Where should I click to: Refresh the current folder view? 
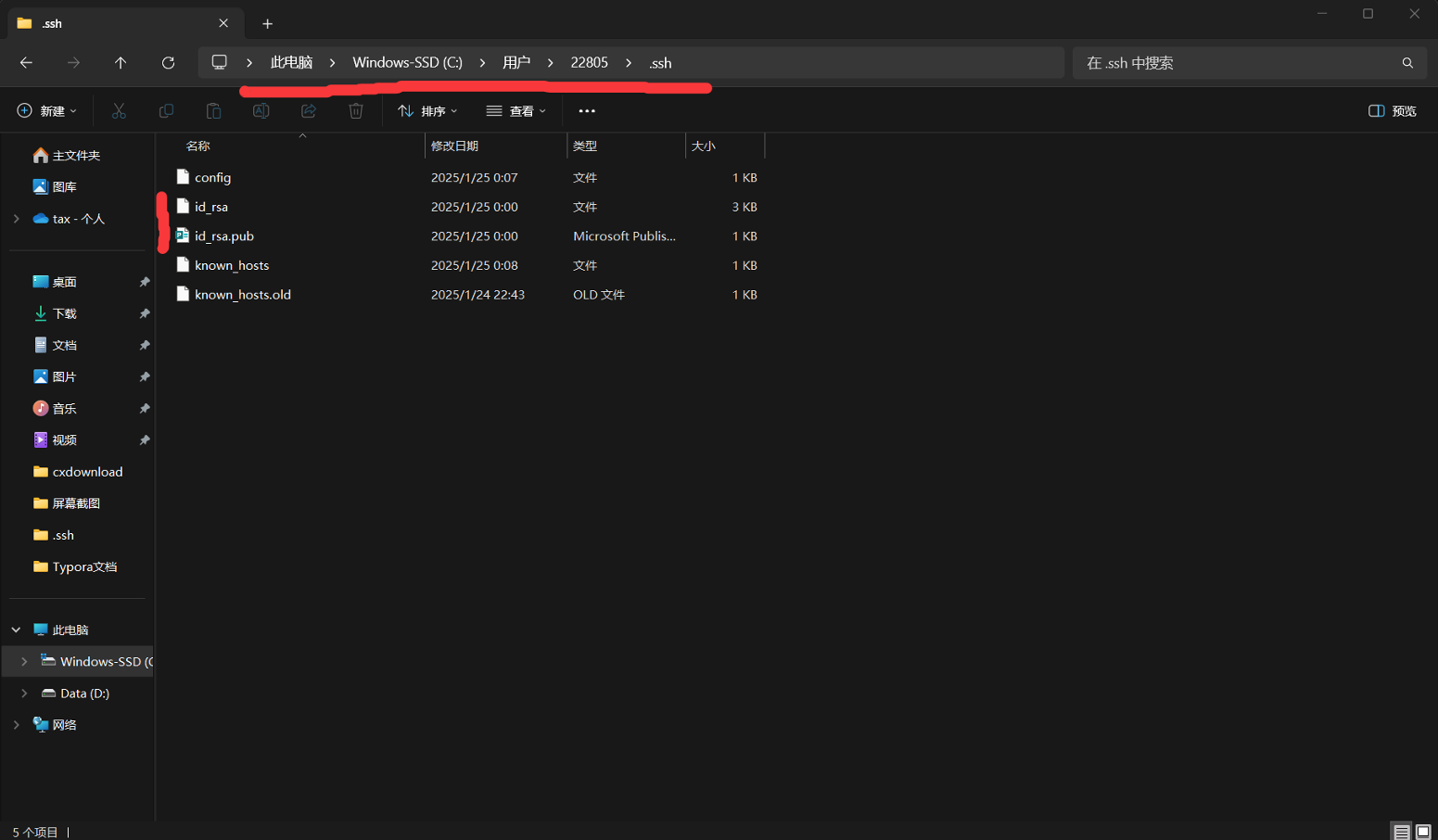tap(168, 63)
